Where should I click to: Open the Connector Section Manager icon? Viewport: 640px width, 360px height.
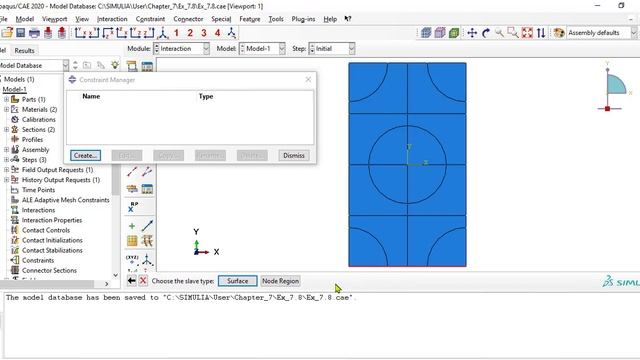coord(147,189)
